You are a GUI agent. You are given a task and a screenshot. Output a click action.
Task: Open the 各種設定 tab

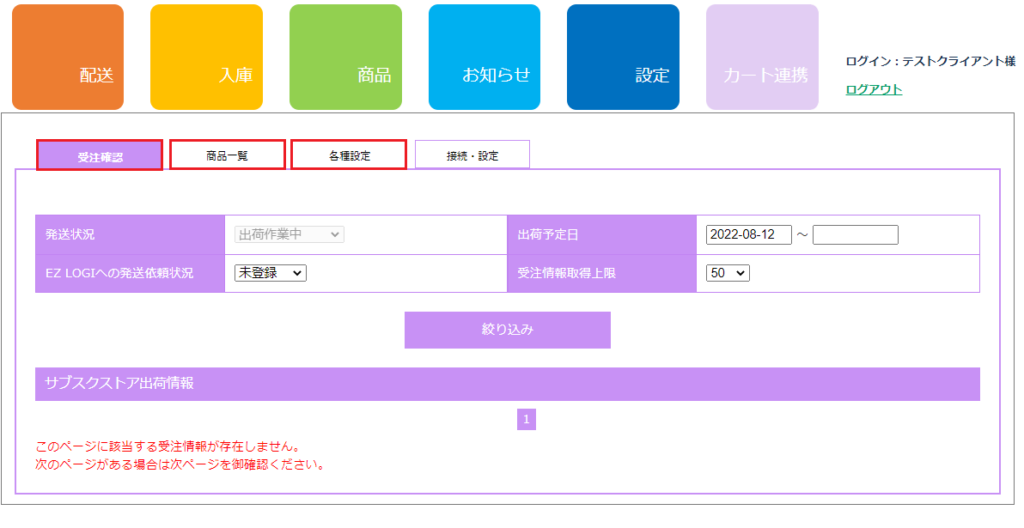[348, 155]
